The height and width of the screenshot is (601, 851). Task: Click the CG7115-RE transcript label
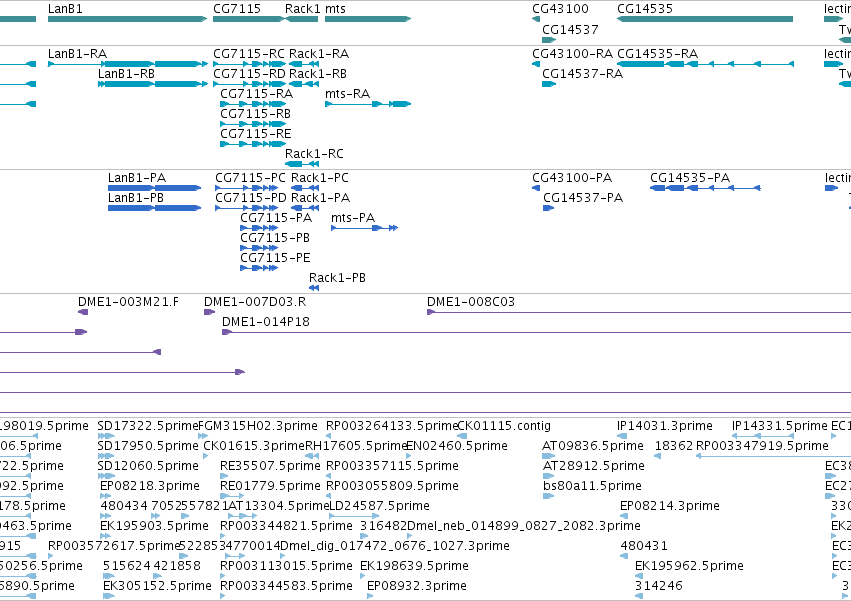pyautogui.click(x=256, y=134)
